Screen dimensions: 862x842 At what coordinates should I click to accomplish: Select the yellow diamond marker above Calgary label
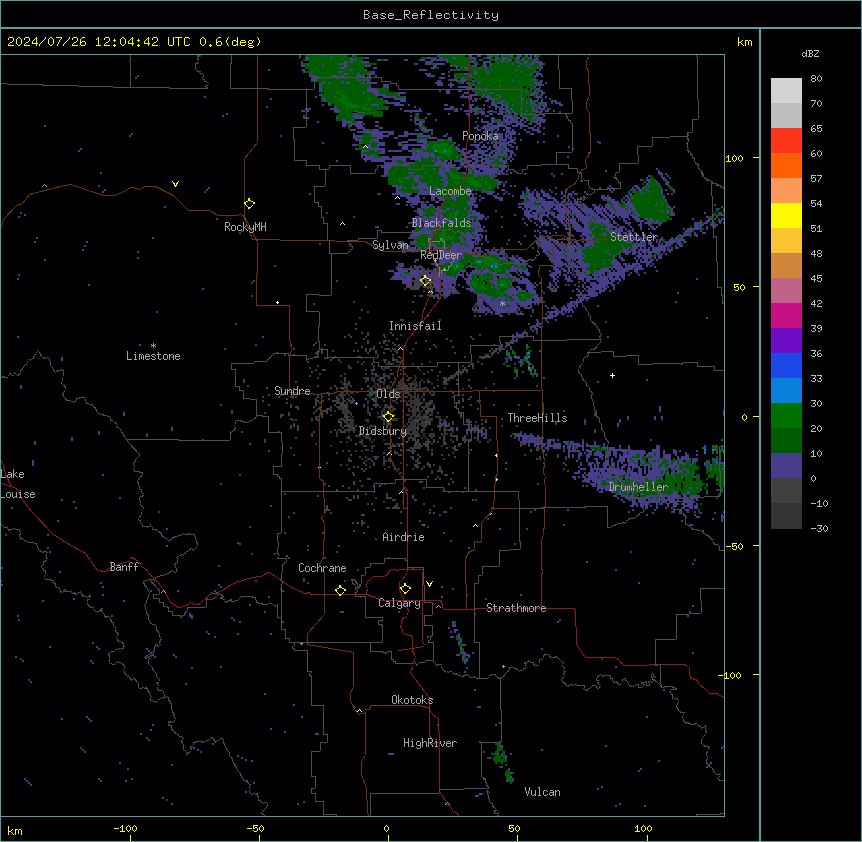405,589
